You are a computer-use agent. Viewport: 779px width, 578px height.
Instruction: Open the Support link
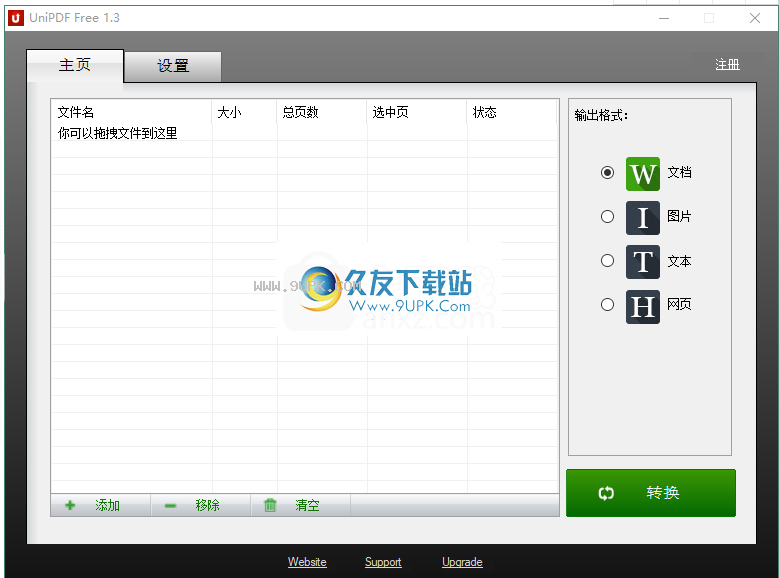click(383, 562)
